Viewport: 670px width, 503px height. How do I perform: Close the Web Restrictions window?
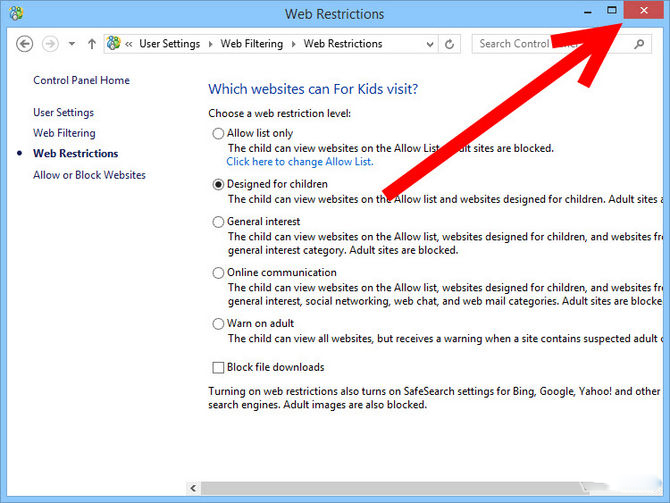coord(644,10)
